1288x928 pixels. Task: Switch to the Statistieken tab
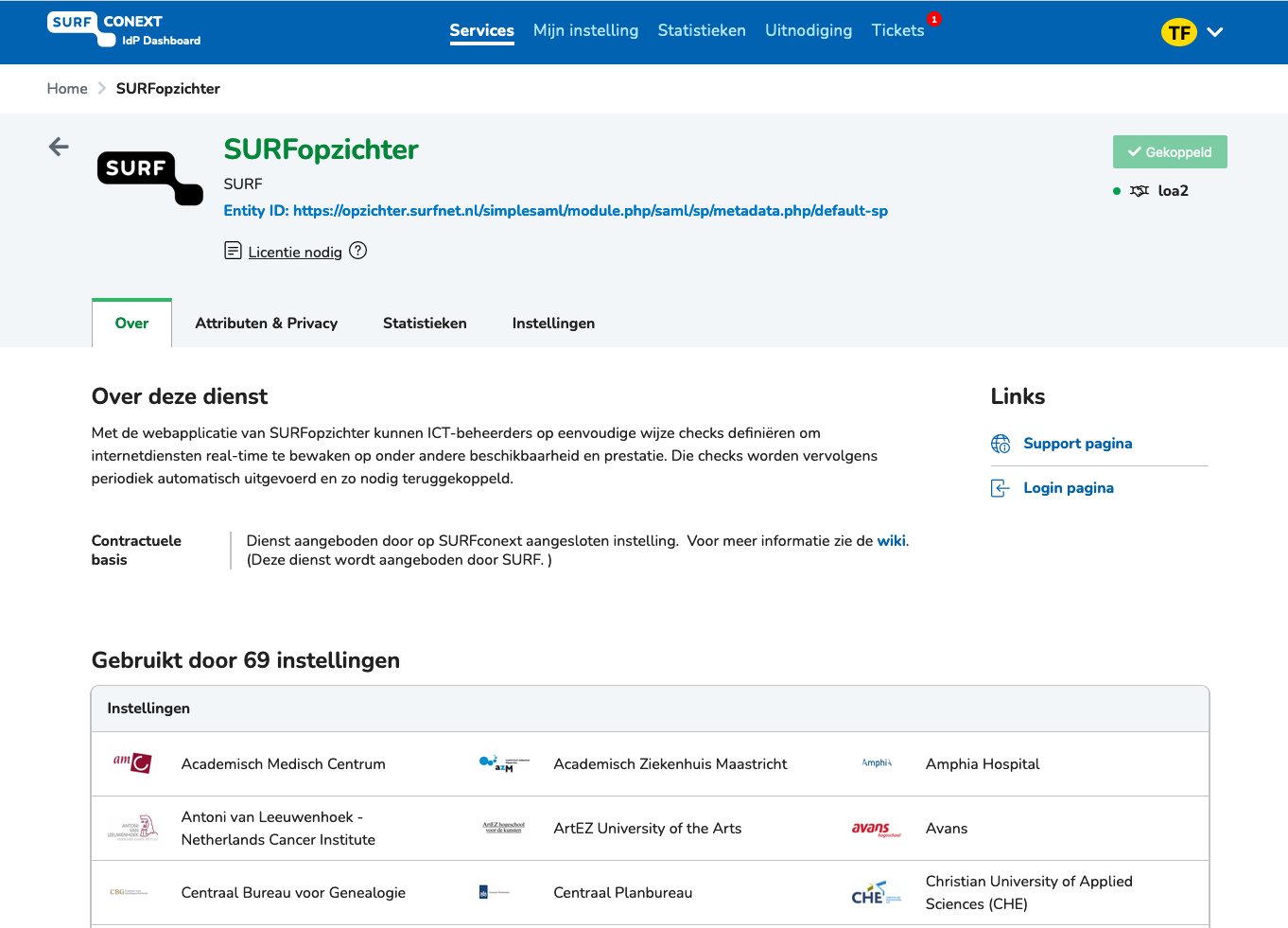tap(425, 324)
